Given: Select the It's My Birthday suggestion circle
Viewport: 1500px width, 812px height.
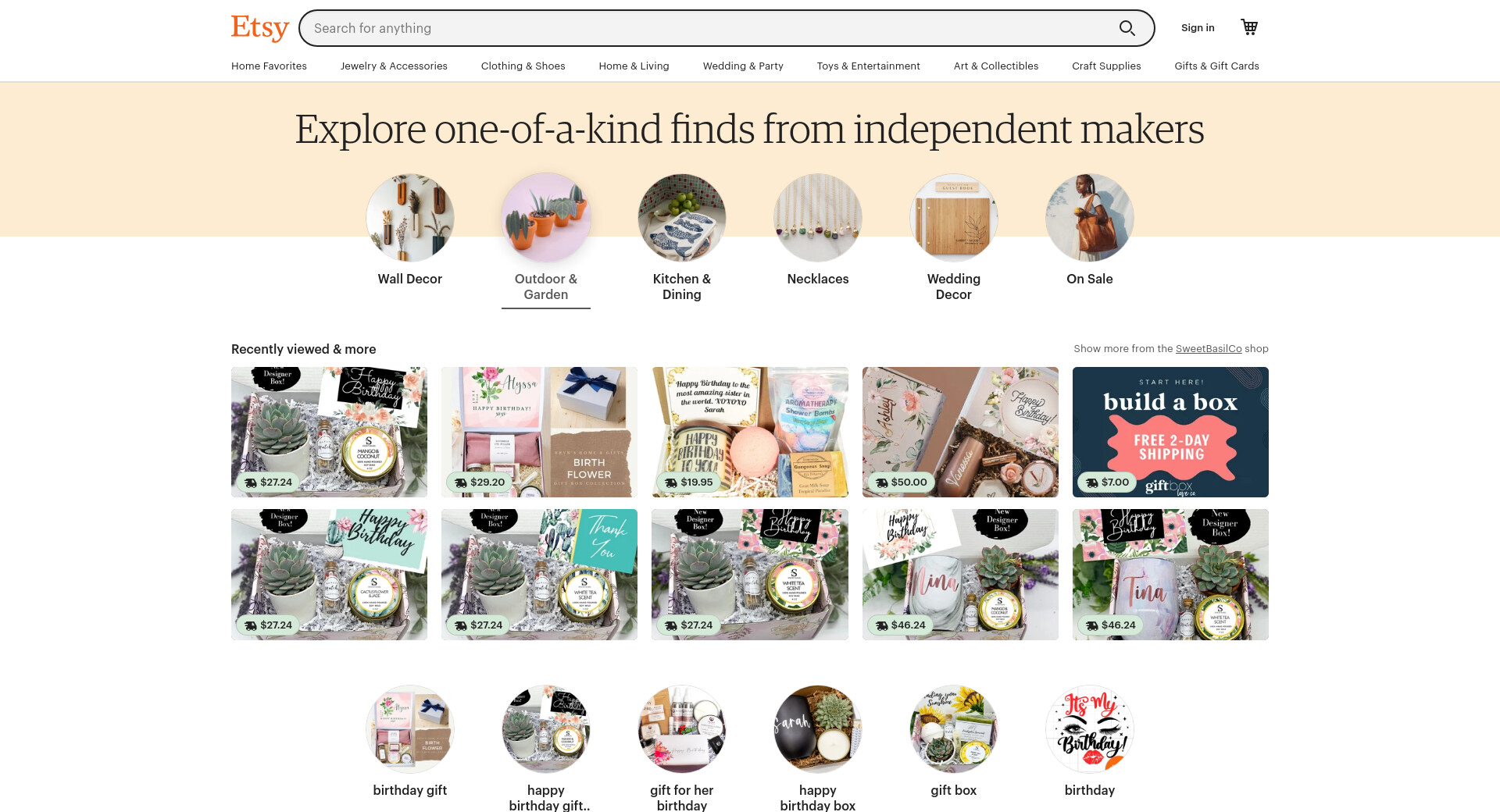Looking at the screenshot, I should [x=1090, y=729].
